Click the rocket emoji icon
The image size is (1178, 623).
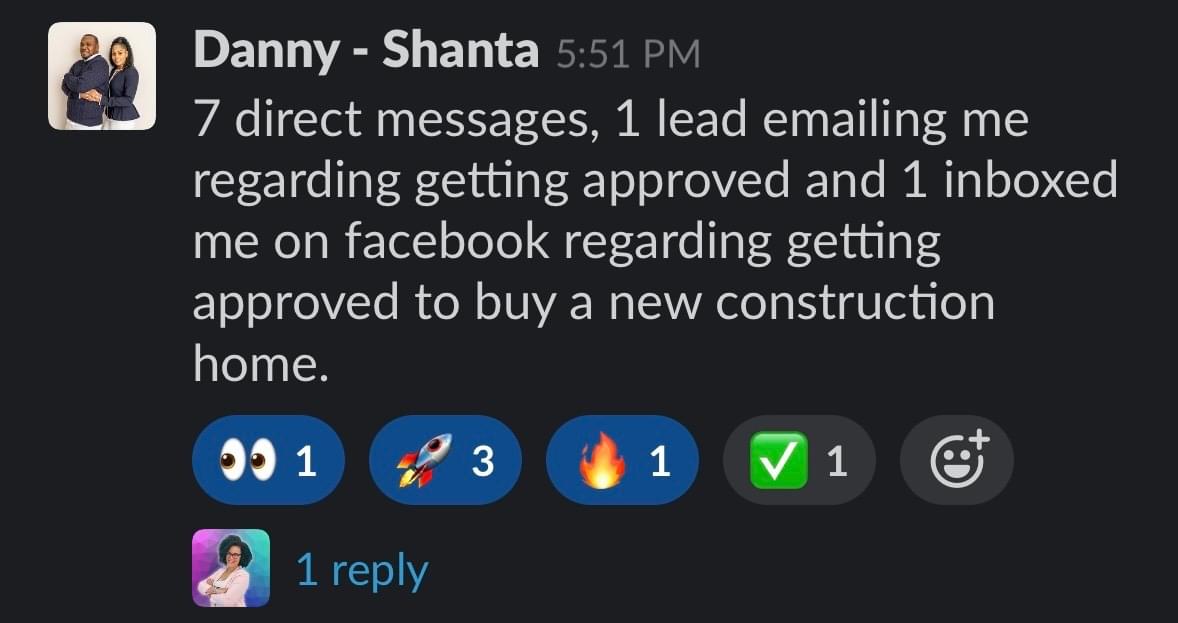(424, 461)
